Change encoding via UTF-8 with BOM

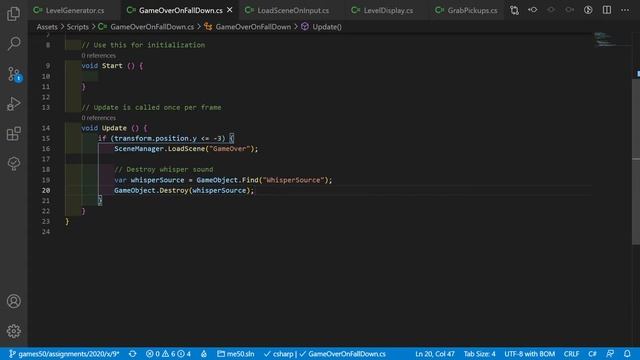529,354
